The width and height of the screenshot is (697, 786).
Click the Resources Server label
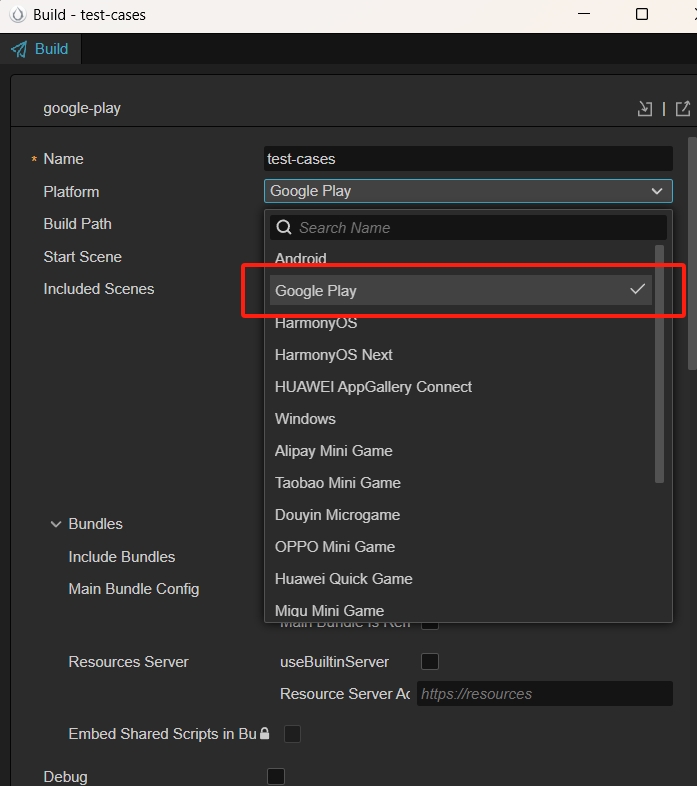pyautogui.click(x=128, y=662)
